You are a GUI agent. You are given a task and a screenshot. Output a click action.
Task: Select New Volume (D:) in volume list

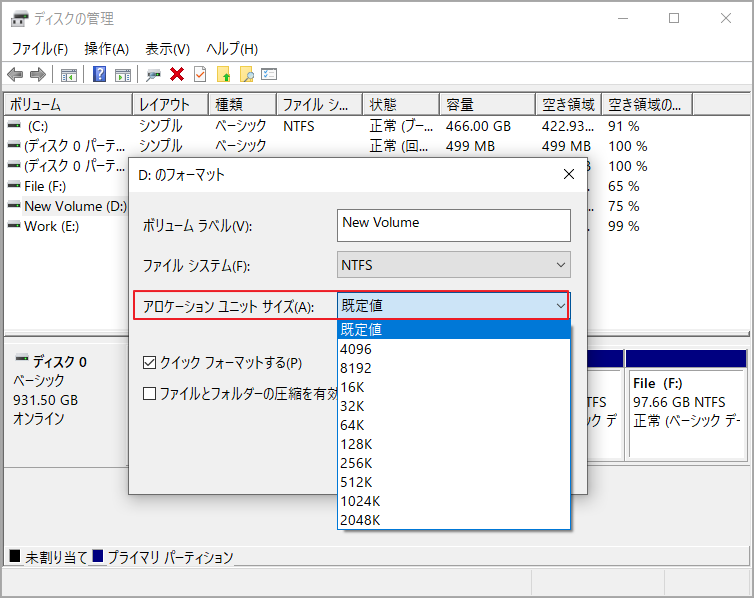(67, 206)
